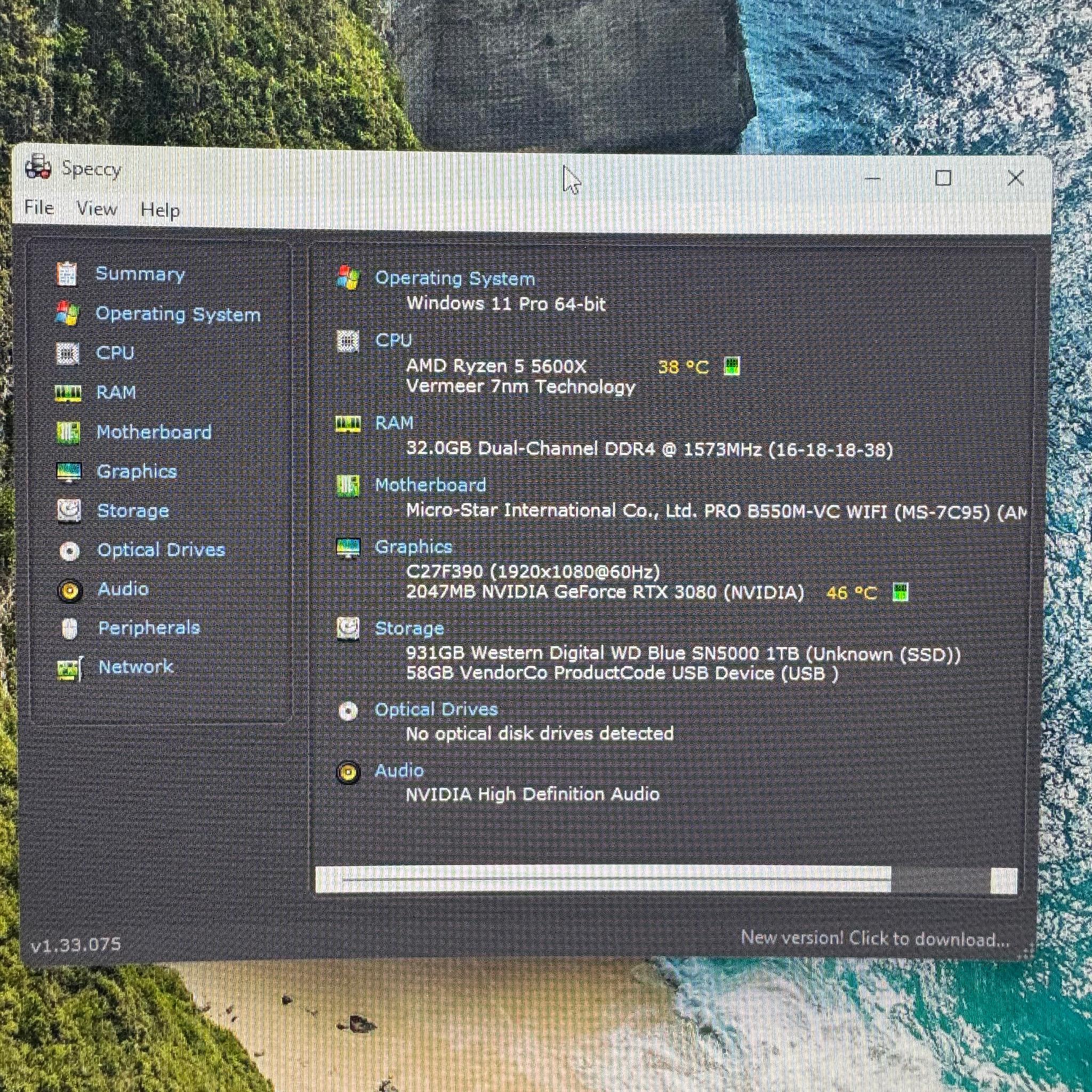This screenshot has height=1092, width=1092.
Task: Open the View menu
Action: pyautogui.click(x=97, y=208)
